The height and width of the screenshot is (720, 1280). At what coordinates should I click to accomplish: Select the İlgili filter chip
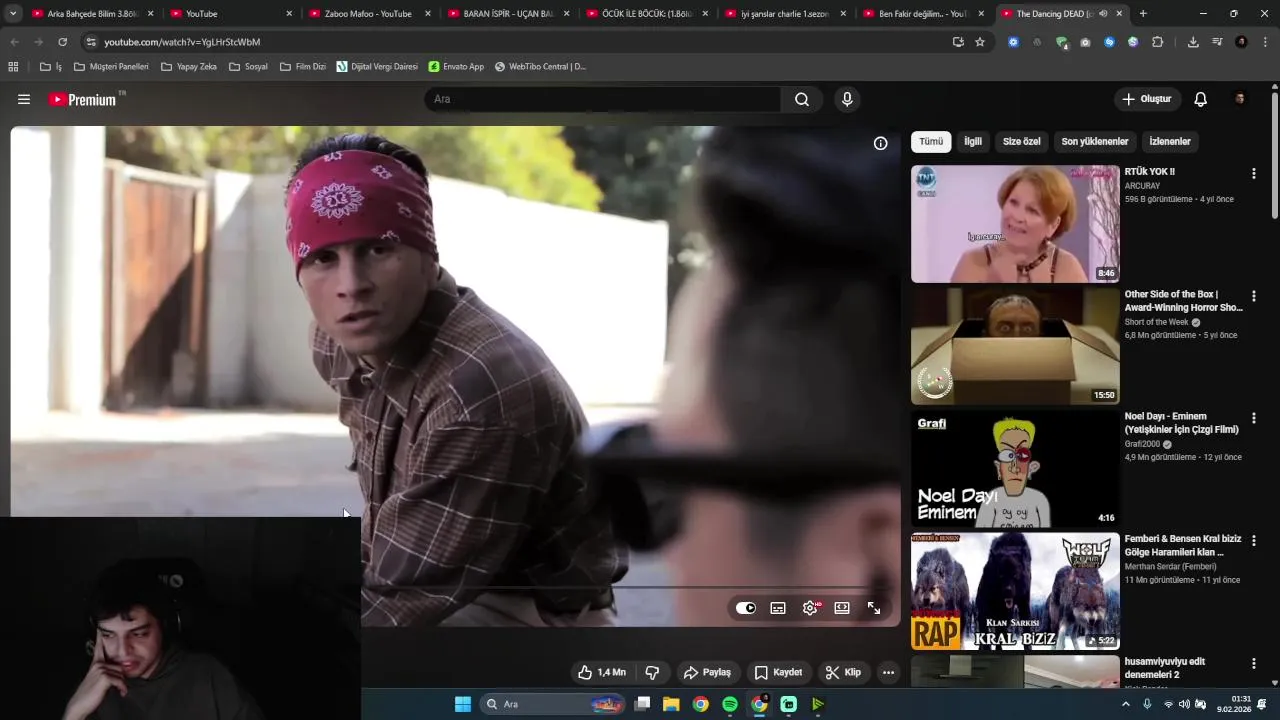[x=973, y=141]
